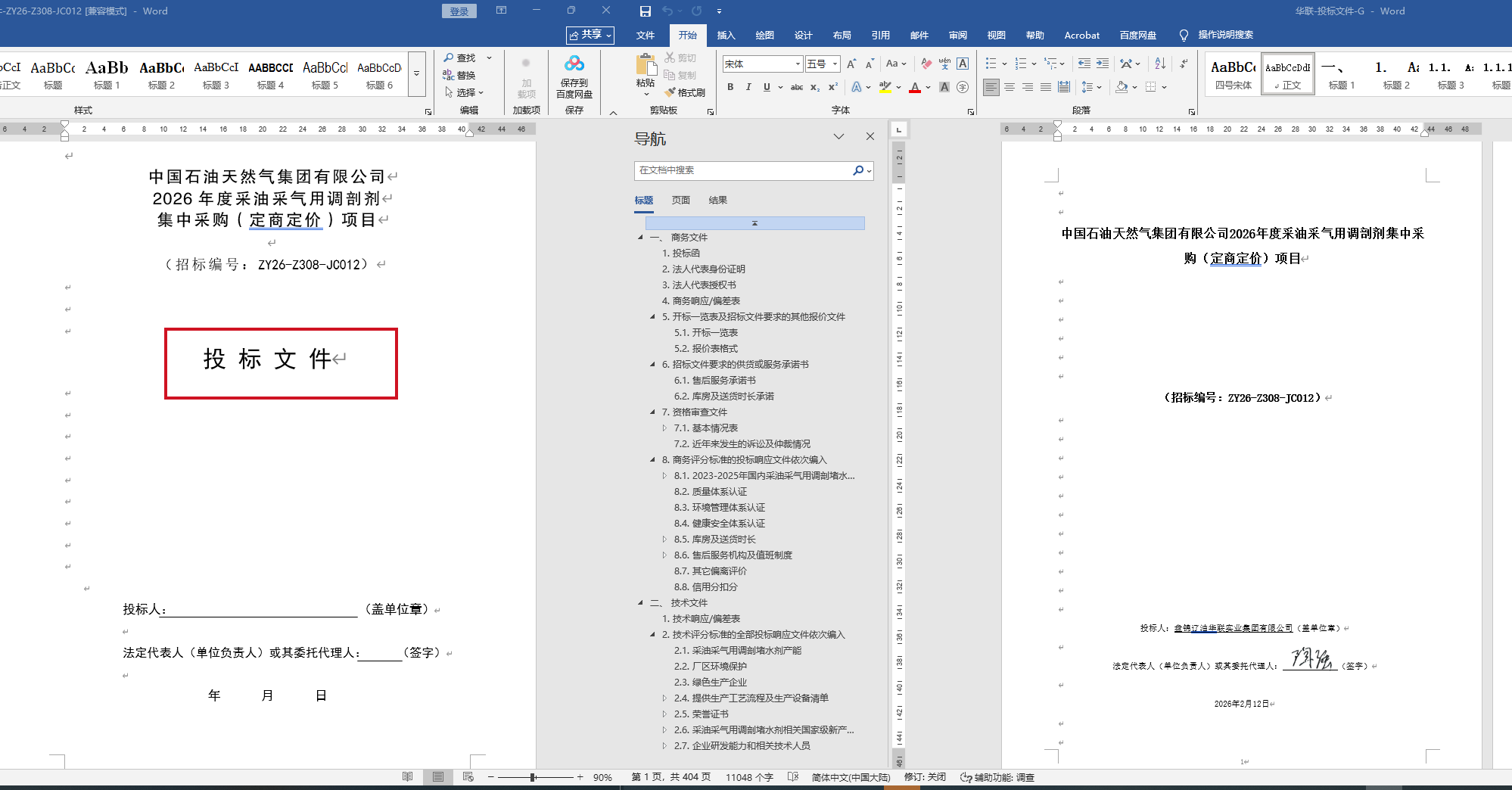The height and width of the screenshot is (790, 1512).
Task: Click the 选择 (Select) button
Action: tap(464, 92)
